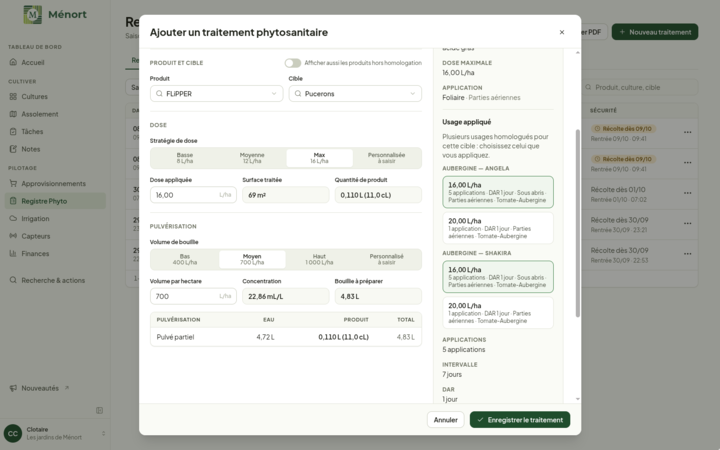Open Recherche & actions search icon

click(x=13, y=280)
